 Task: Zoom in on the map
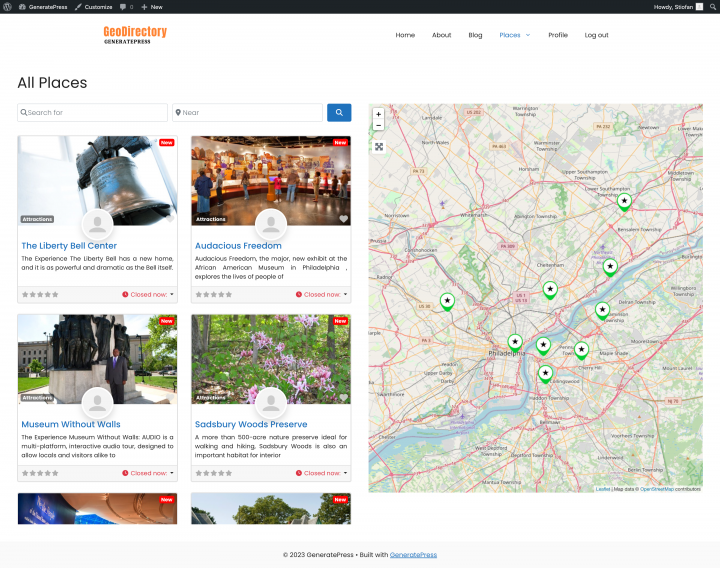(x=379, y=114)
